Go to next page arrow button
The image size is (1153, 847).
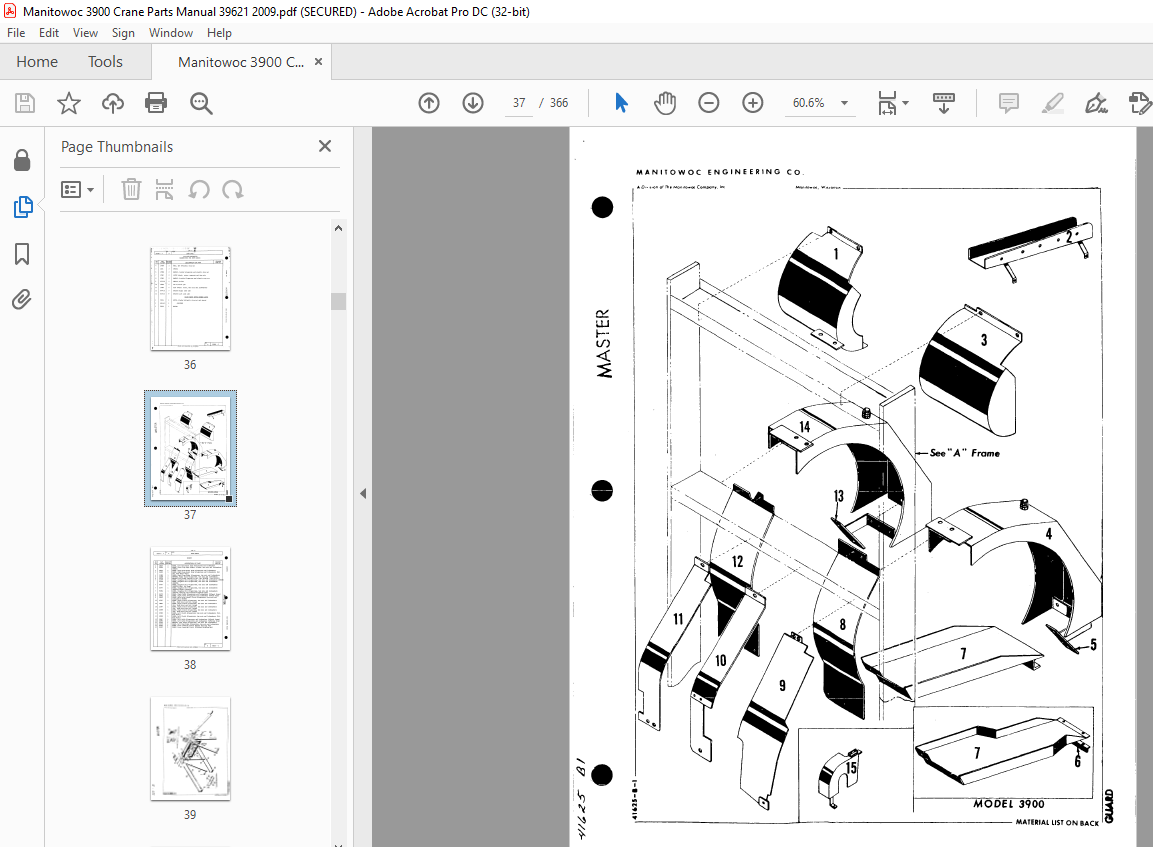coord(473,103)
